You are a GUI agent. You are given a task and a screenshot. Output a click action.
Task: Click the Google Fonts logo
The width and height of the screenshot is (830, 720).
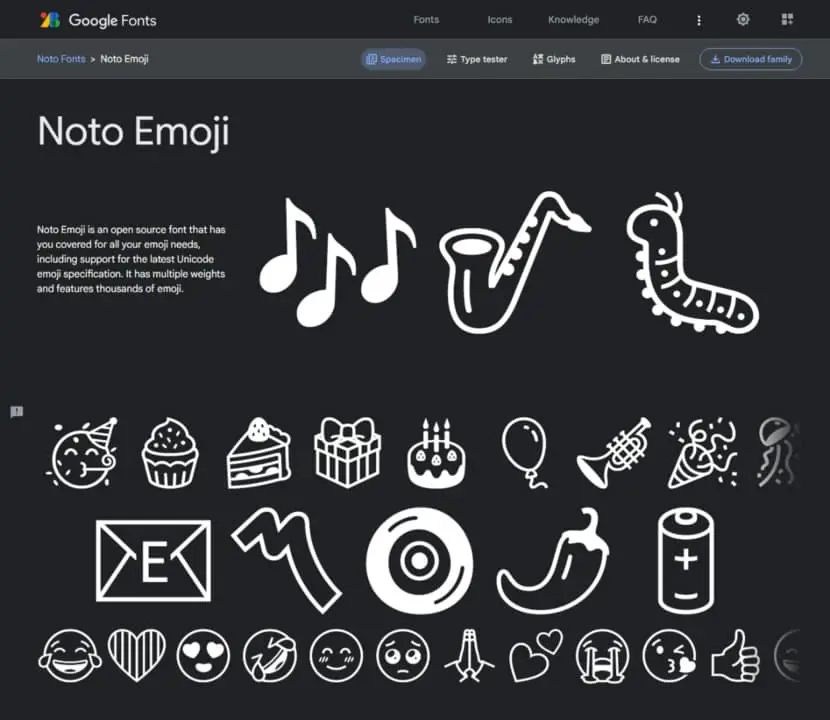point(98,20)
